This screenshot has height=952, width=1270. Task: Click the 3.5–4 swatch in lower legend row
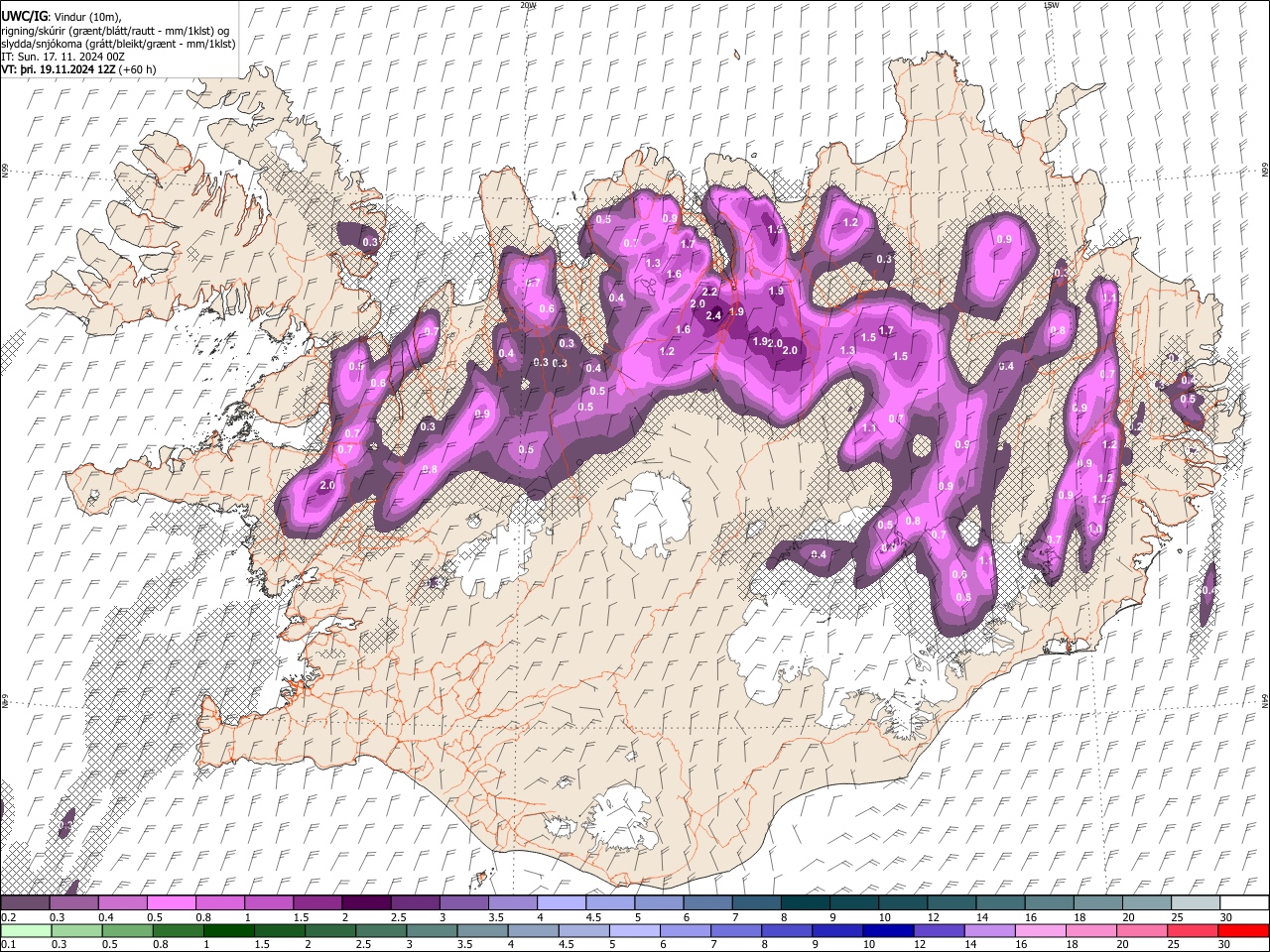(482, 930)
